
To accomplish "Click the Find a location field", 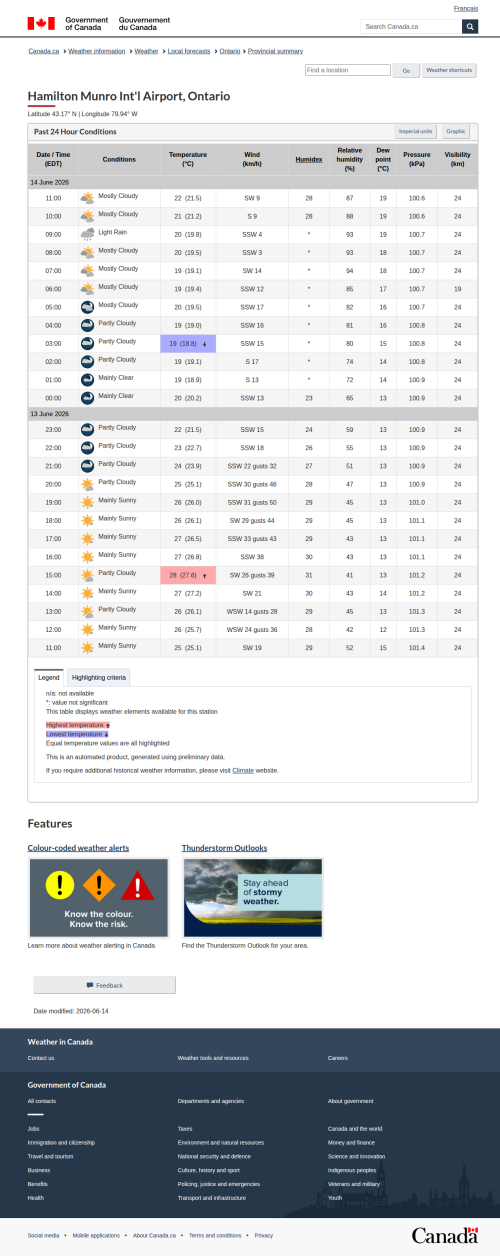I will (x=348, y=70).
